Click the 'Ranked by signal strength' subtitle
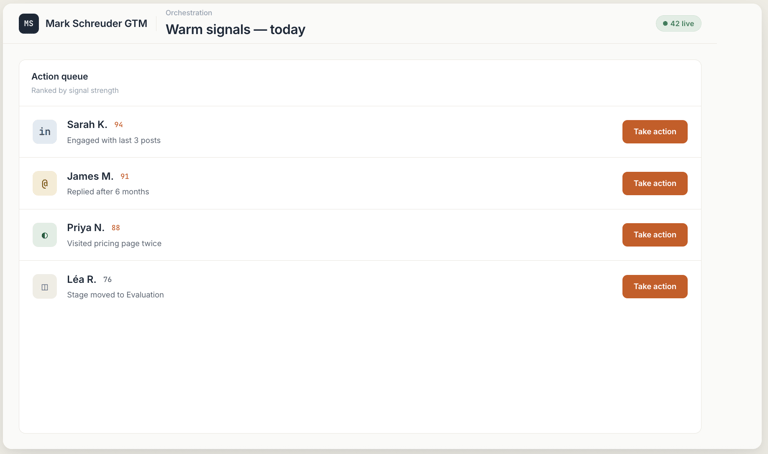 [75, 90]
